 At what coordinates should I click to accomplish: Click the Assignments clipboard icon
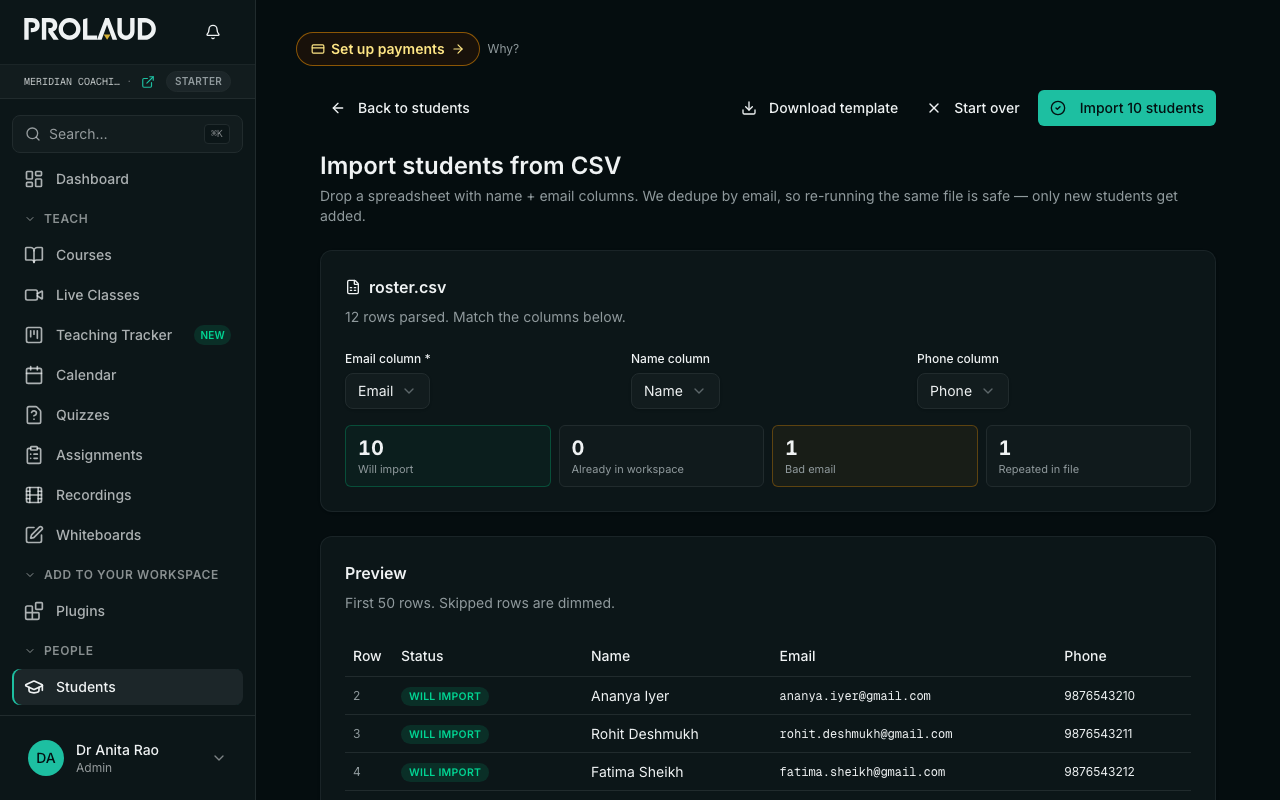click(x=34, y=455)
